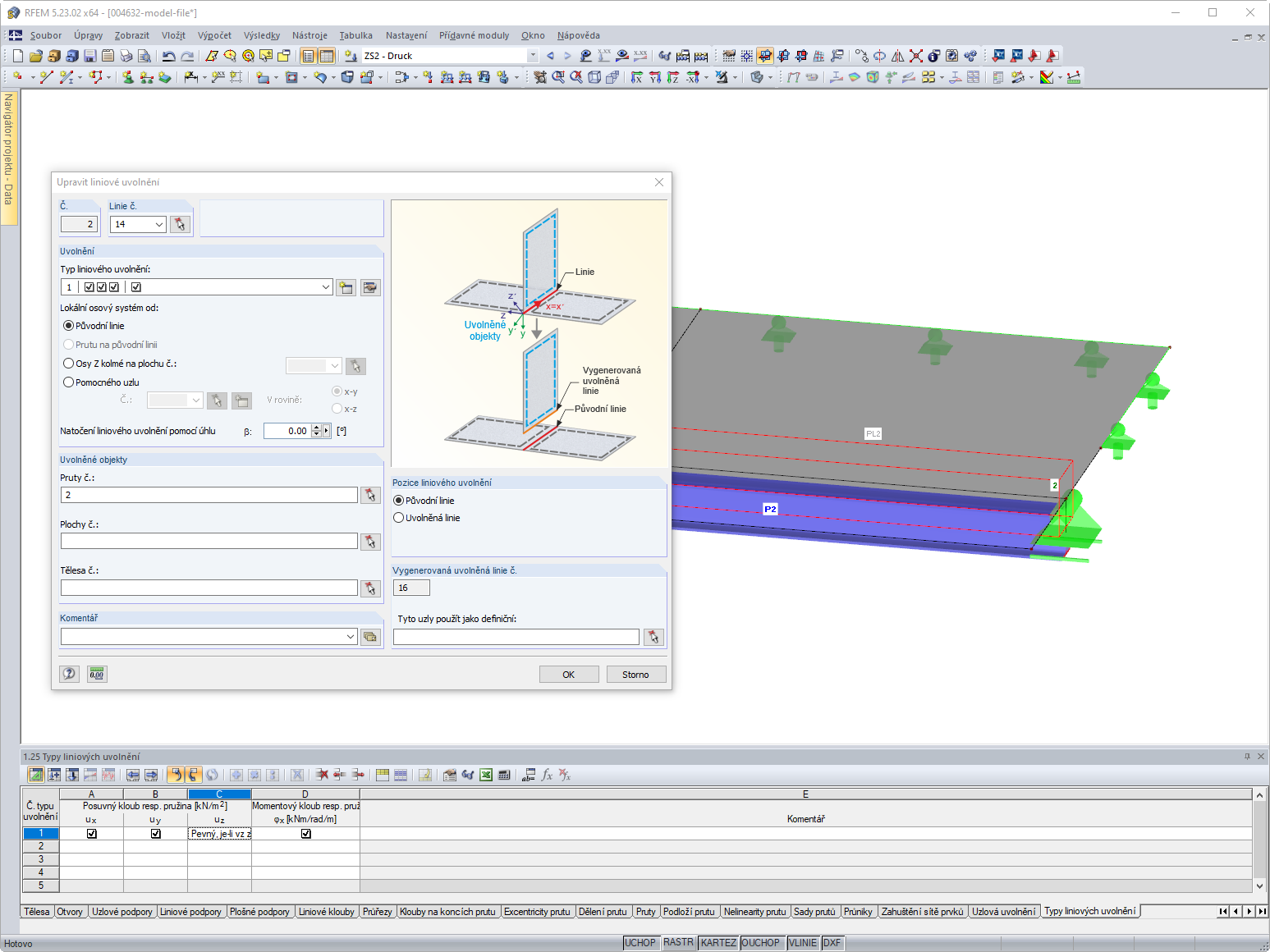This screenshot has width=1270, height=952.
Task: Open the Výsledky menu
Action: tap(262, 35)
